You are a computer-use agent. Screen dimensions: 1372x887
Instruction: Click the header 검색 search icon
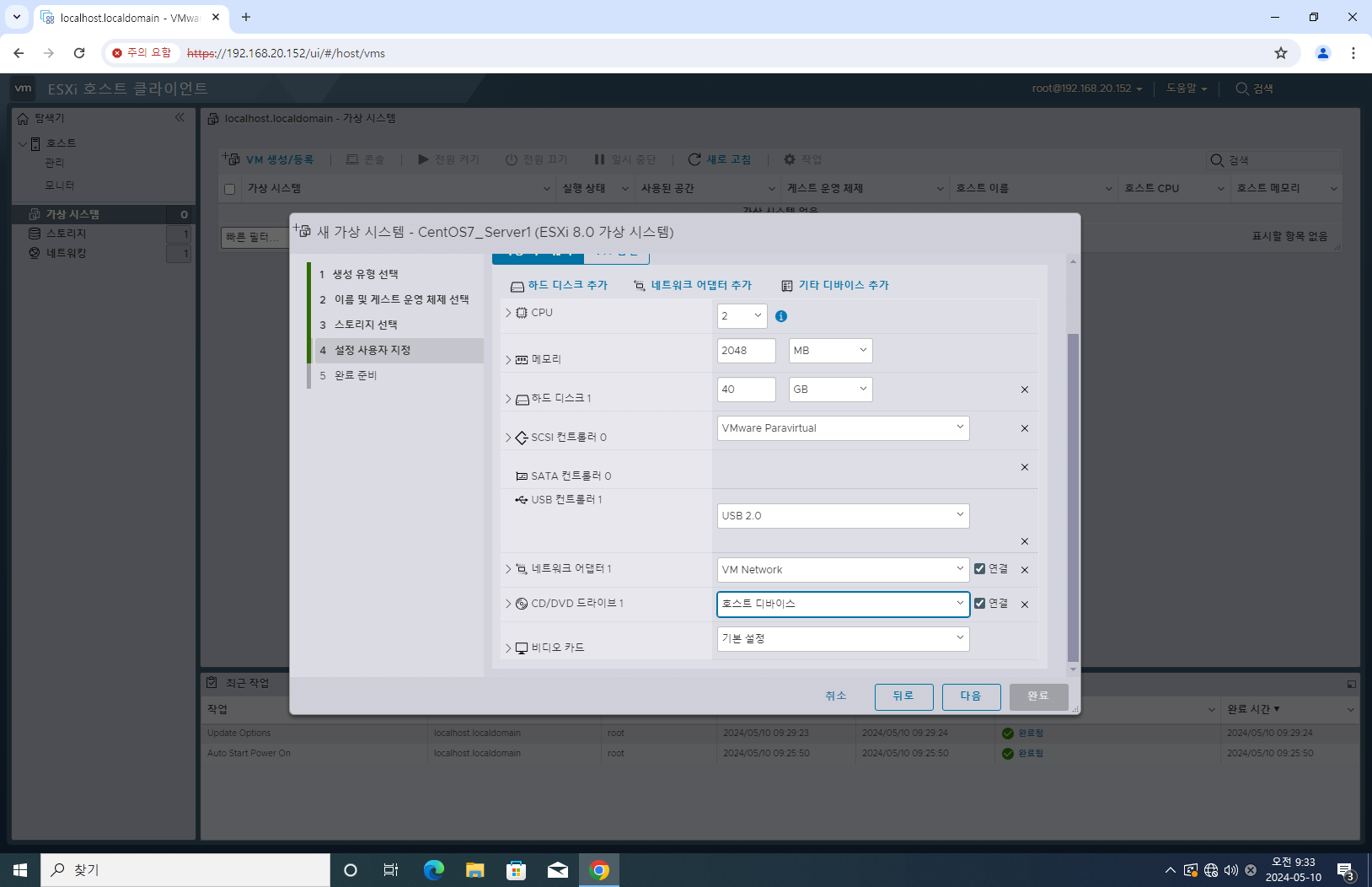[x=1242, y=89]
